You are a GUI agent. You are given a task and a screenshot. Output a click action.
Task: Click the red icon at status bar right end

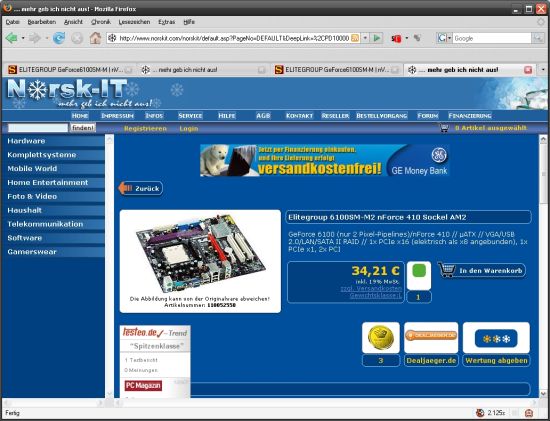[529, 413]
